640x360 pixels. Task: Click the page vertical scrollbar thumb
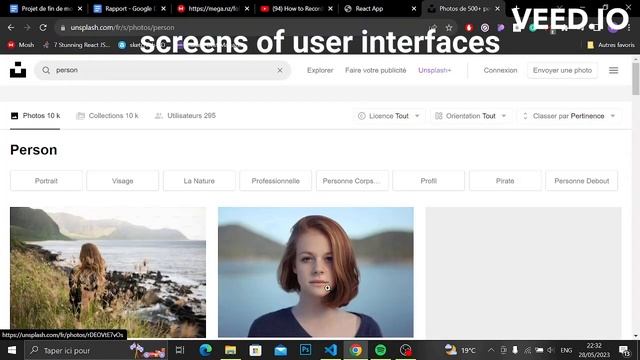coord(636,78)
